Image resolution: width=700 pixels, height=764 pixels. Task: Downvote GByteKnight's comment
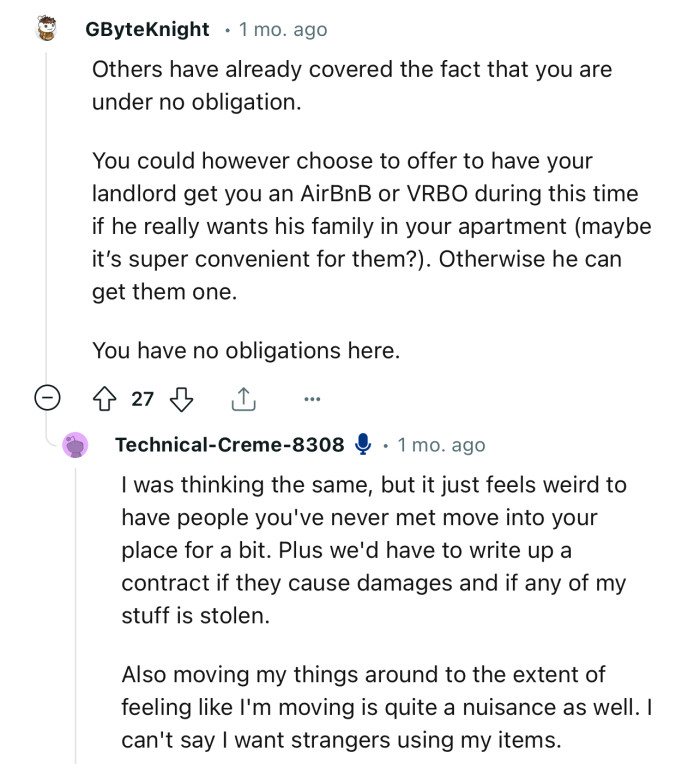(x=181, y=399)
